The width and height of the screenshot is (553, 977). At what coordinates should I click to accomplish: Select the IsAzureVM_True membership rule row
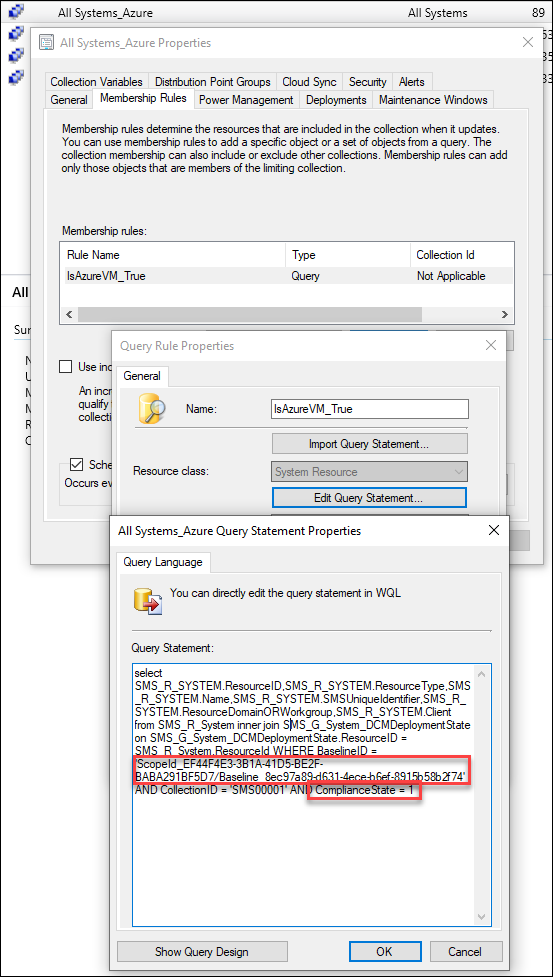tap(286, 275)
